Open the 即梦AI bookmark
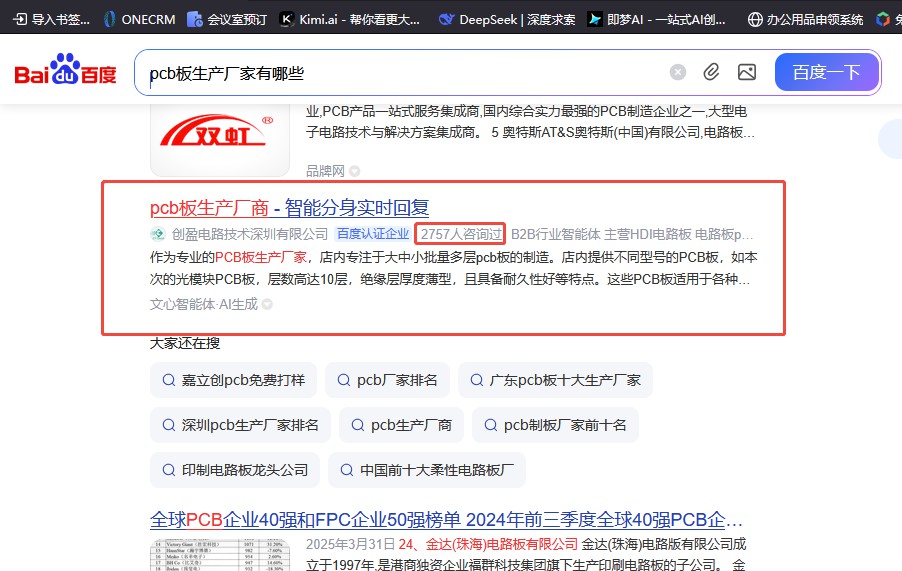 pos(658,18)
